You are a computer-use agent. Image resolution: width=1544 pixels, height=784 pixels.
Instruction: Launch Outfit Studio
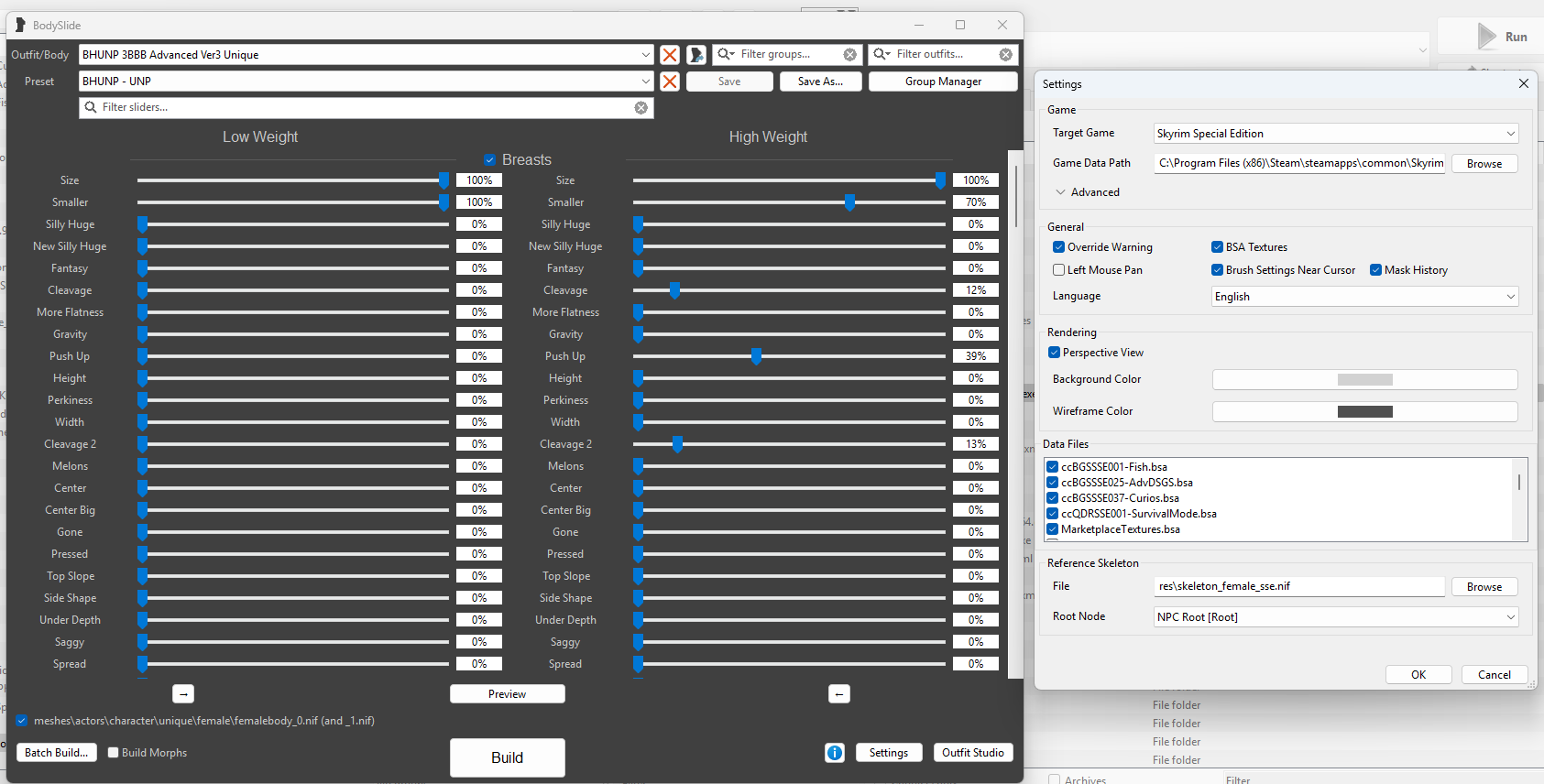[973, 753]
